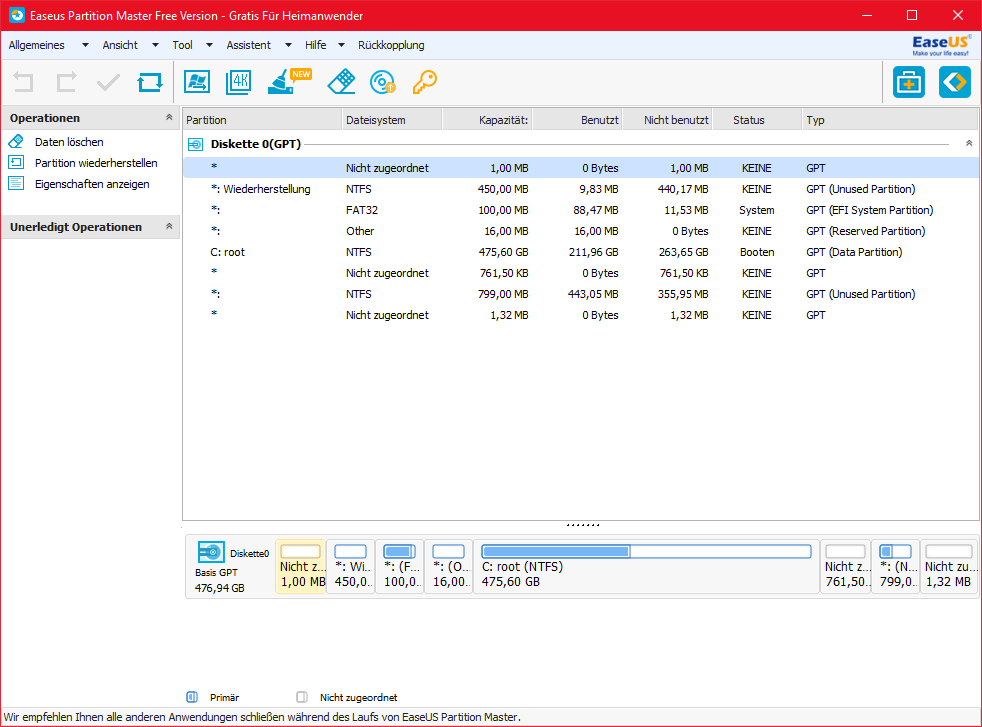The height and width of the screenshot is (727, 982).
Task: Click the Eigenschaften anzeigen link
Action: pyautogui.click(x=92, y=184)
